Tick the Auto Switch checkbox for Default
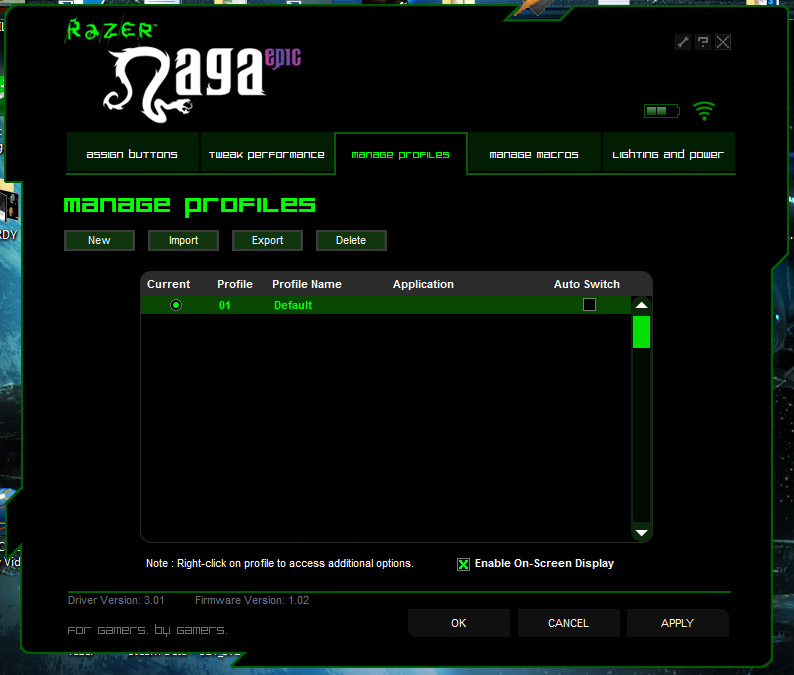Image resolution: width=794 pixels, height=675 pixels. tap(589, 304)
